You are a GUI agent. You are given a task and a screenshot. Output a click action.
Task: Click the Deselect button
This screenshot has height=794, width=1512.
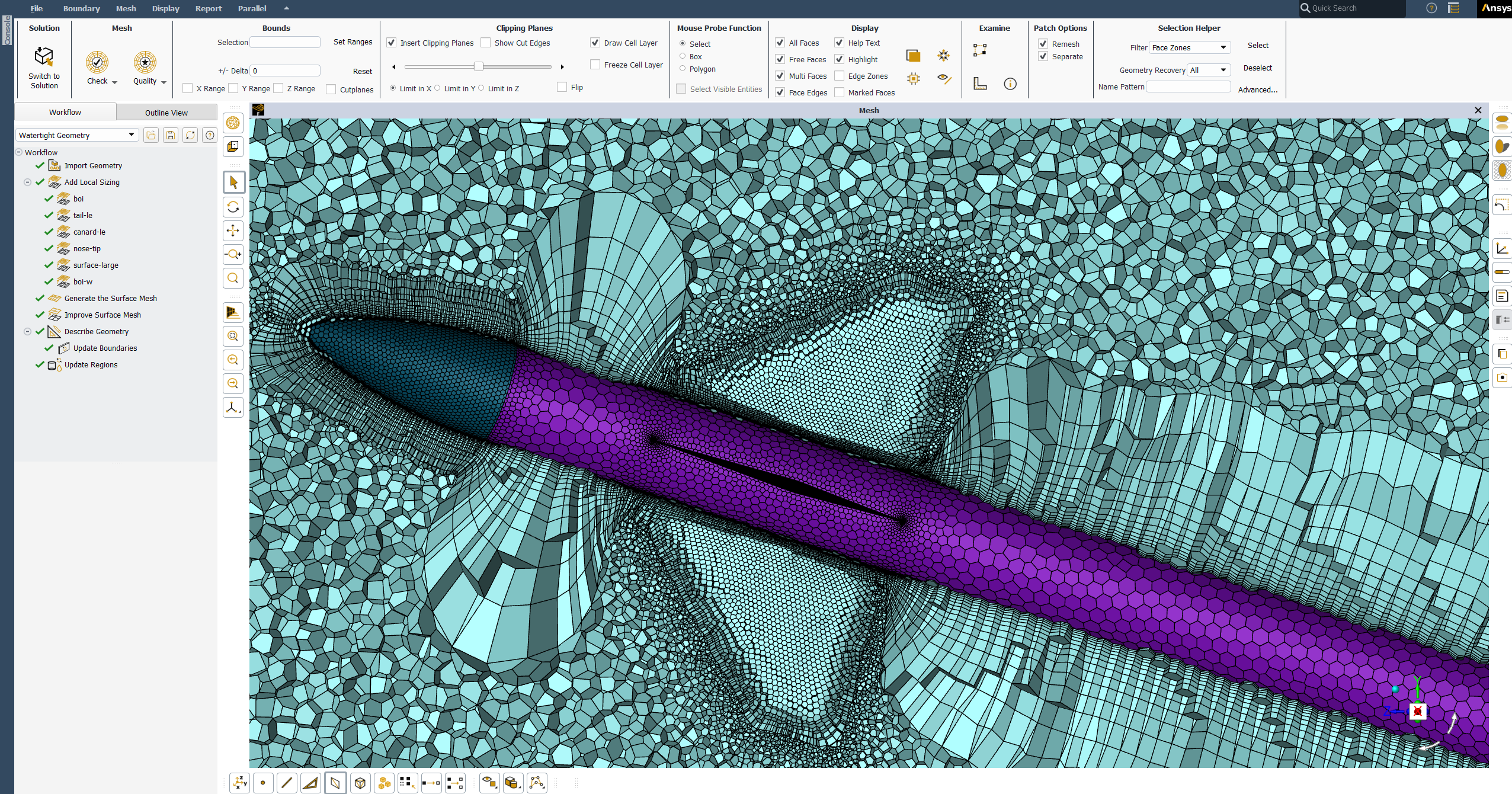click(1258, 68)
